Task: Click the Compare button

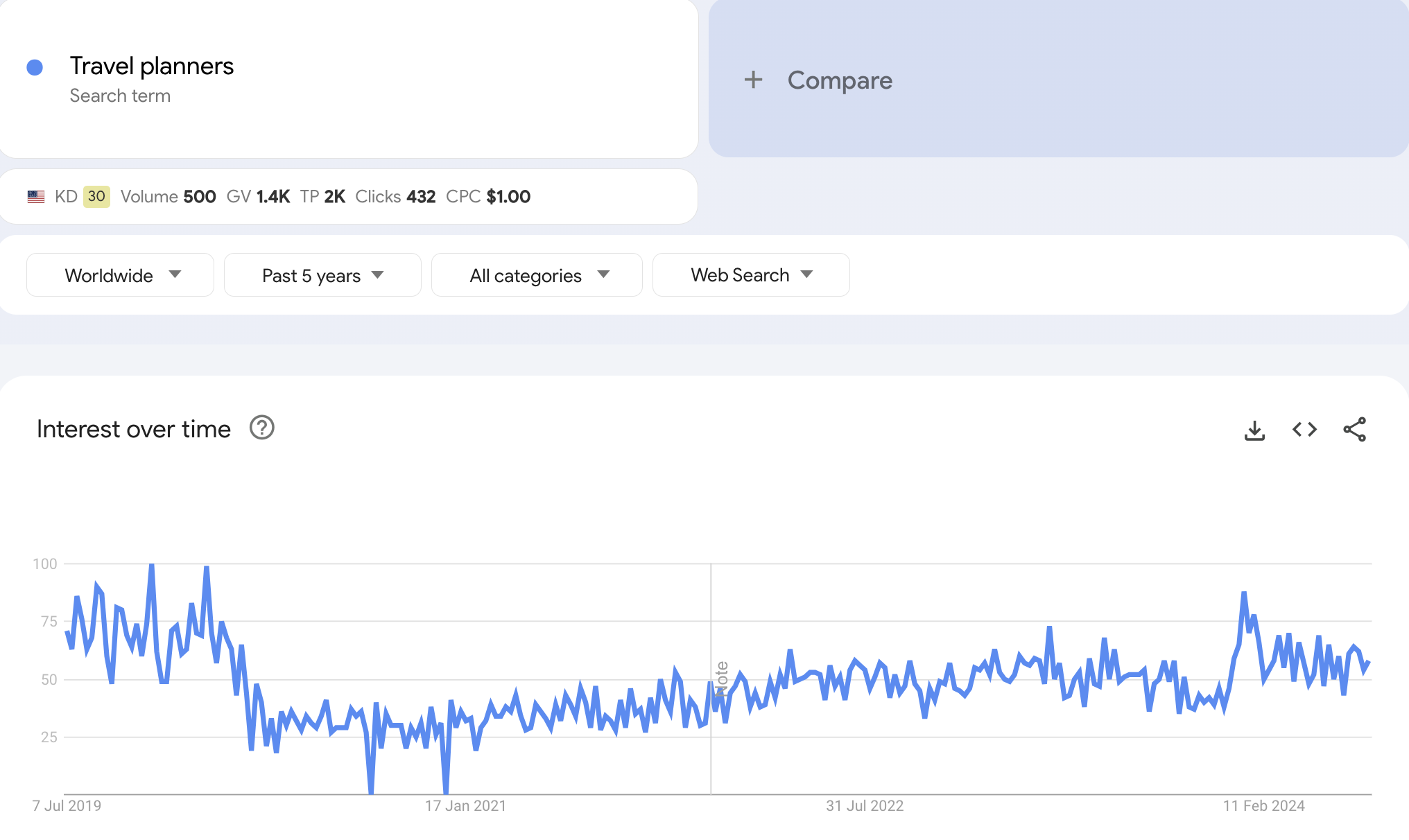Action: [x=839, y=80]
